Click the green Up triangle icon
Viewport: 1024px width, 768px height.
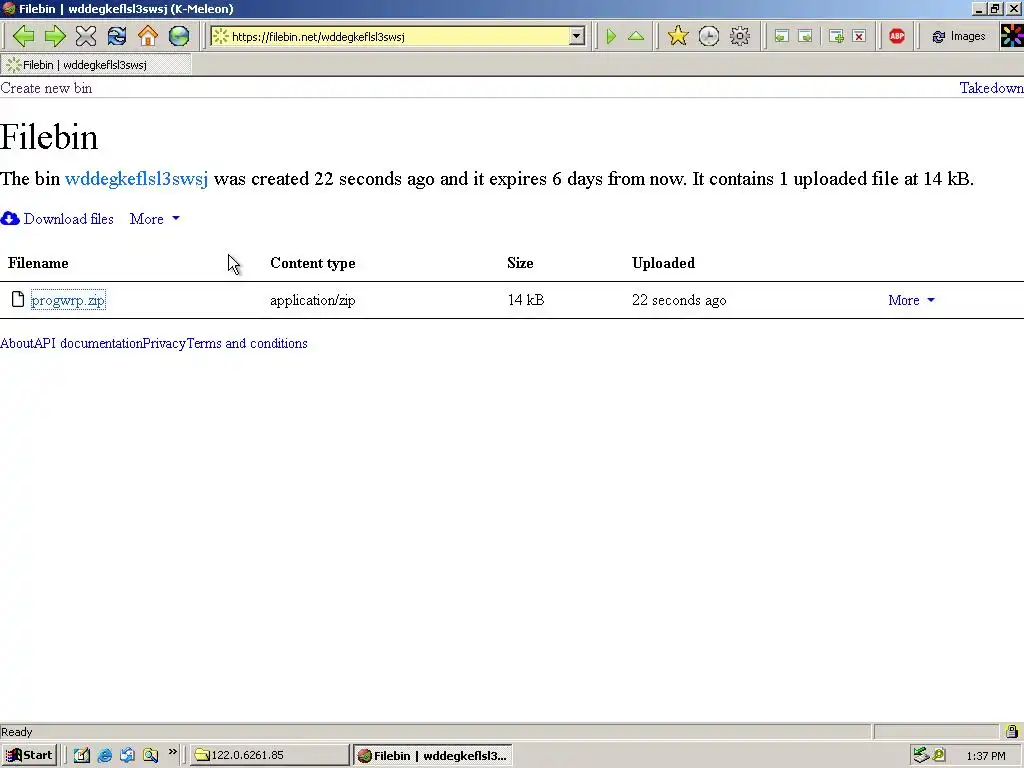click(636, 36)
